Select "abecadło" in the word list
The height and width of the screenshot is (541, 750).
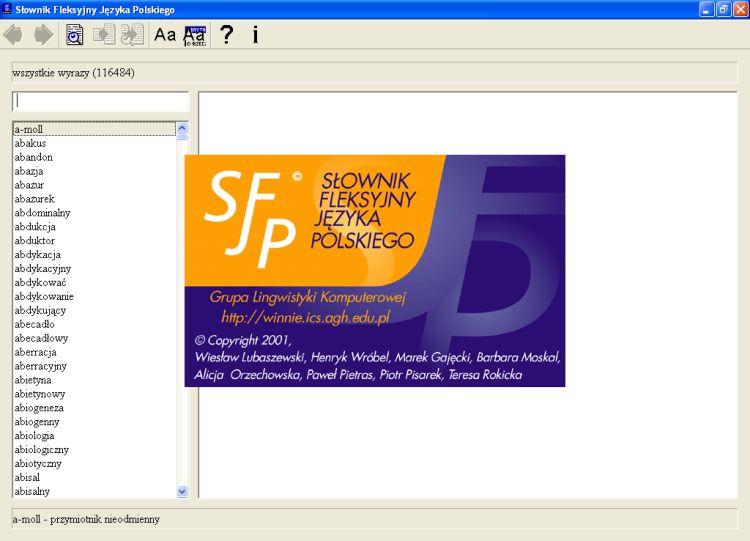coord(94,324)
